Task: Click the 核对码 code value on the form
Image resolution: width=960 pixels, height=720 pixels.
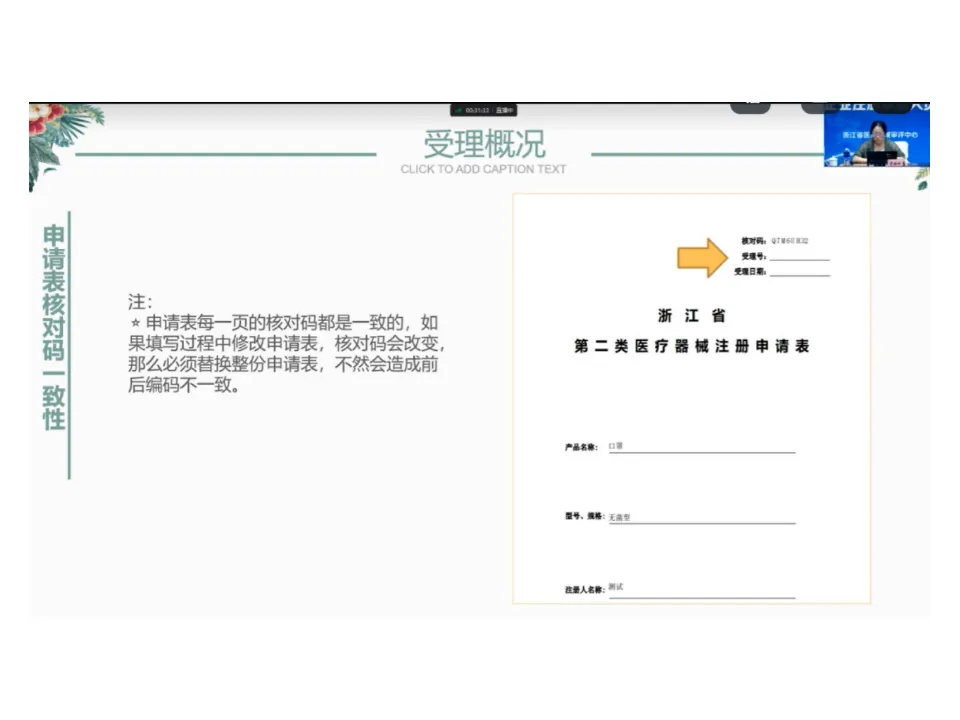Action: [x=789, y=241]
